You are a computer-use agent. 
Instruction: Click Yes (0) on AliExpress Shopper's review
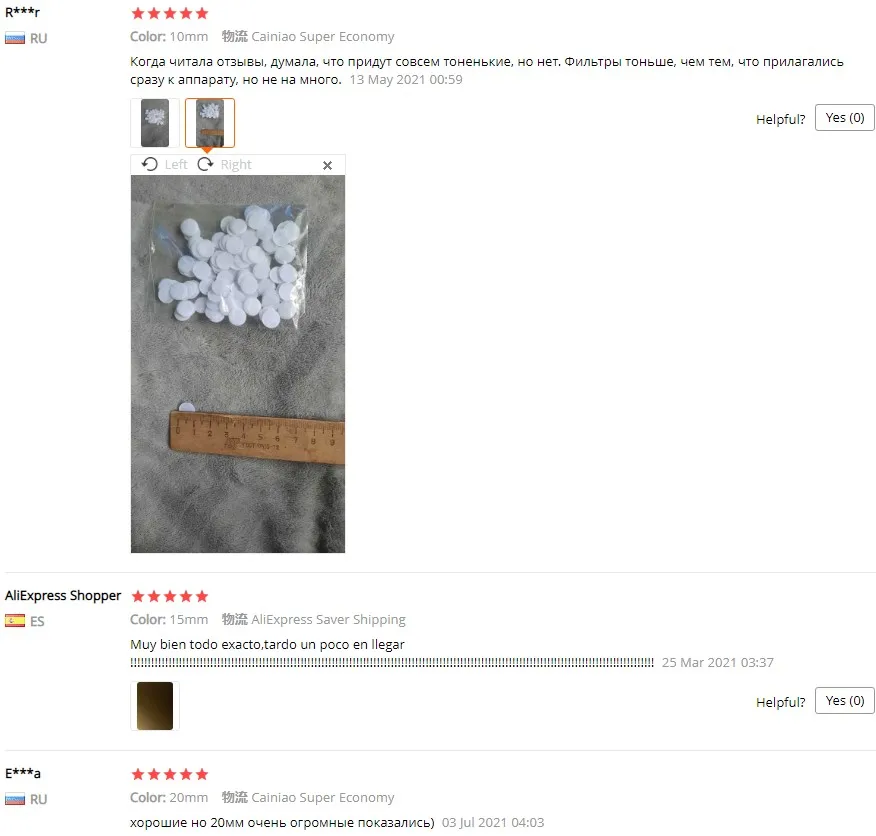pyautogui.click(x=844, y=700)
